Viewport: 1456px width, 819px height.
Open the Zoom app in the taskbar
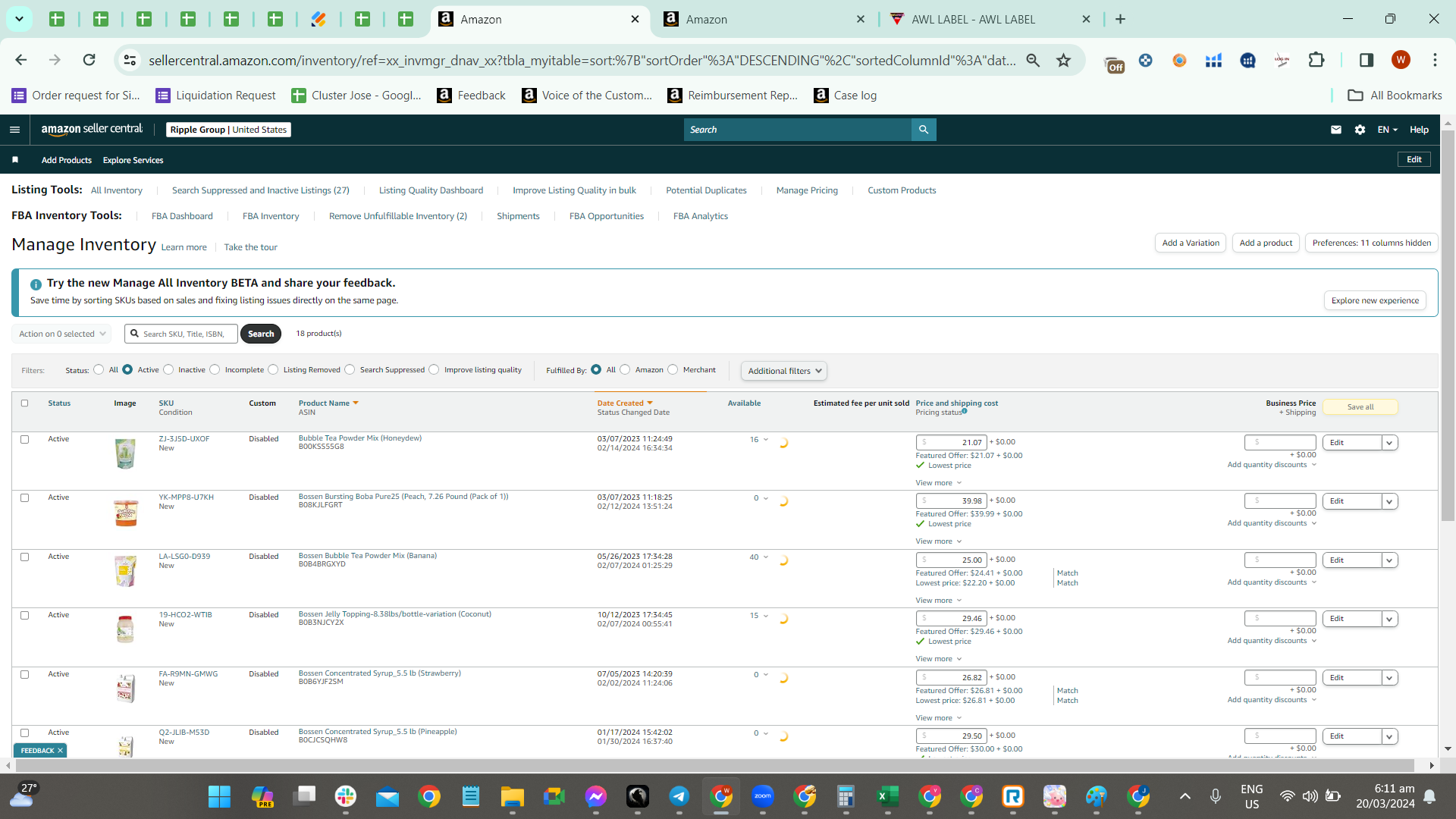pos(762,796)
